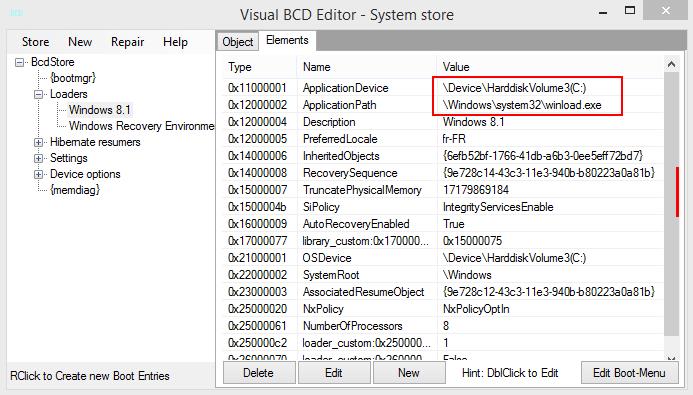Click the 17179869184 value
Image resolution: width=693 pixels, height=395 pixels.
click(x=476, y=190)
